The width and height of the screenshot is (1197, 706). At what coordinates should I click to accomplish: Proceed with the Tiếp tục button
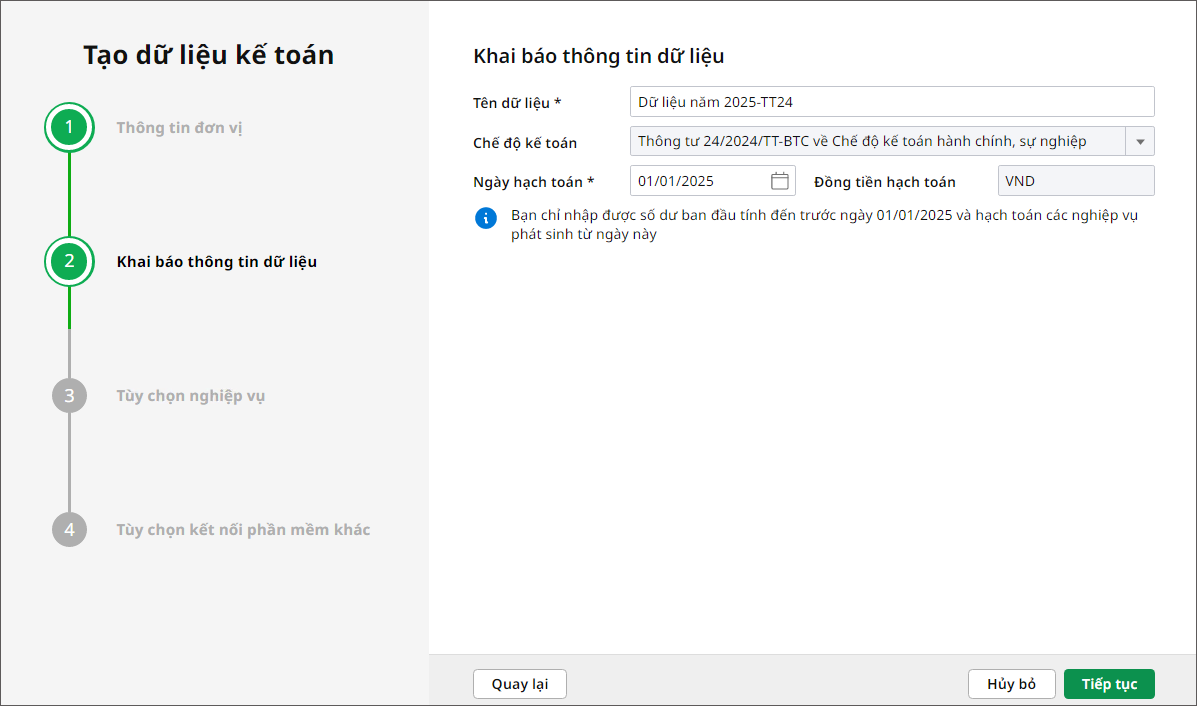1108,684
